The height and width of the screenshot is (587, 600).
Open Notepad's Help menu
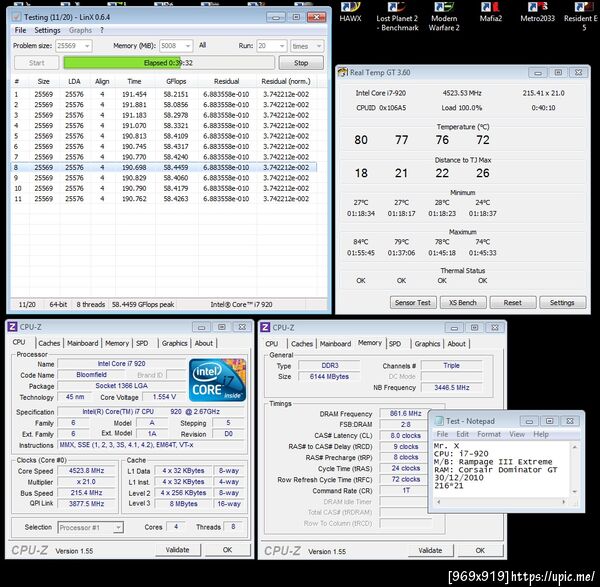541,434
